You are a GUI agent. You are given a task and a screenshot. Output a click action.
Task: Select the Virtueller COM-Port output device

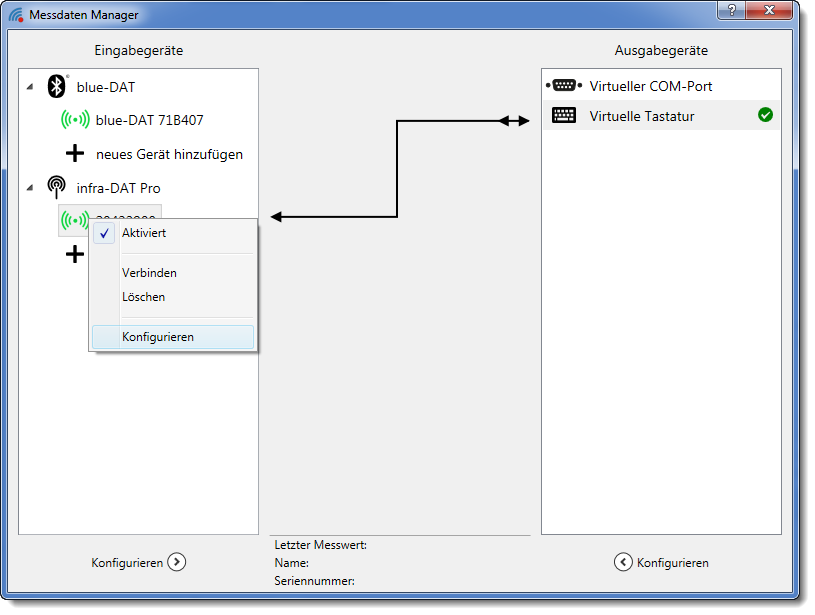(661, 86)
